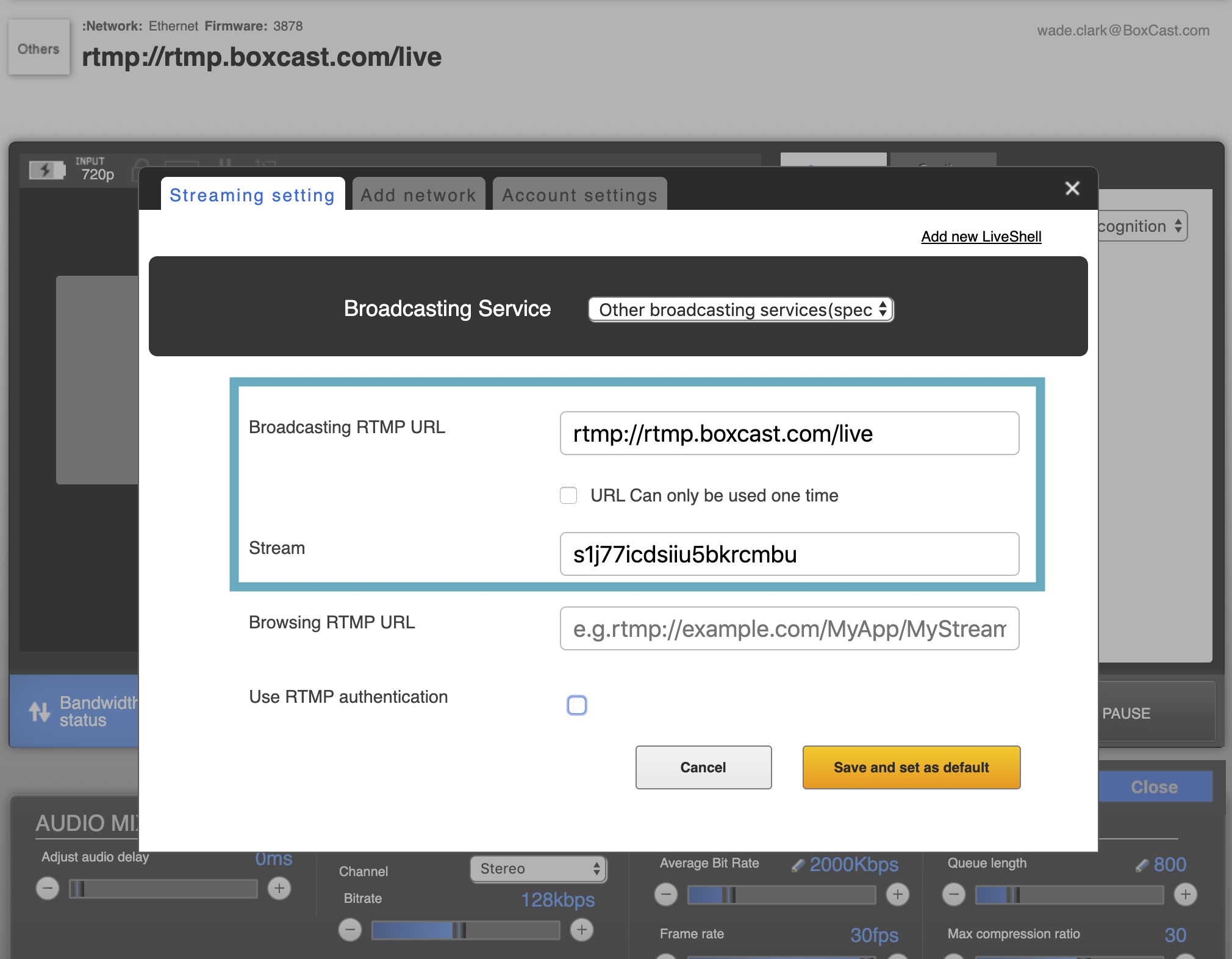Image resolution: width=1232 pixels, height=959 pixels.
Task: Click the Browsing RTMP URL field
Action: 789,628
